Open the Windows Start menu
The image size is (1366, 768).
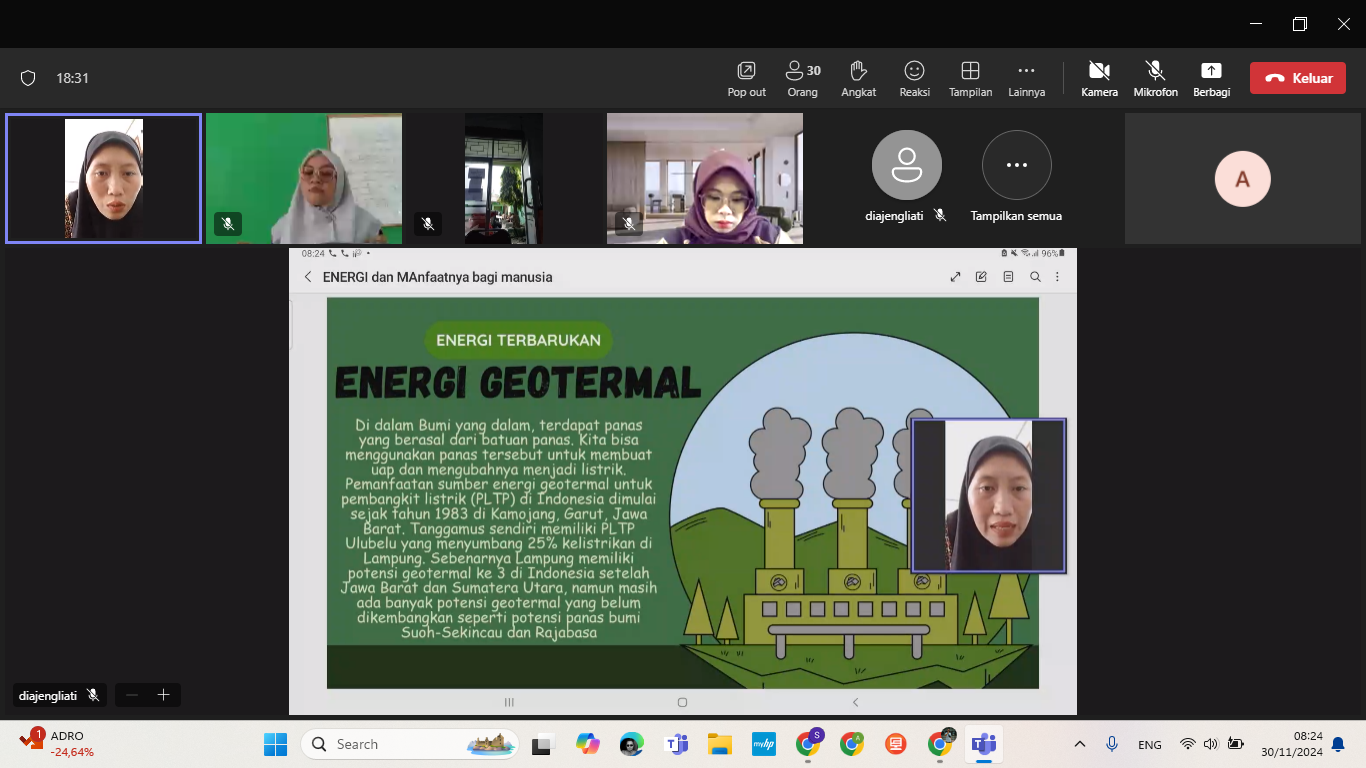[x=275, y=744]
